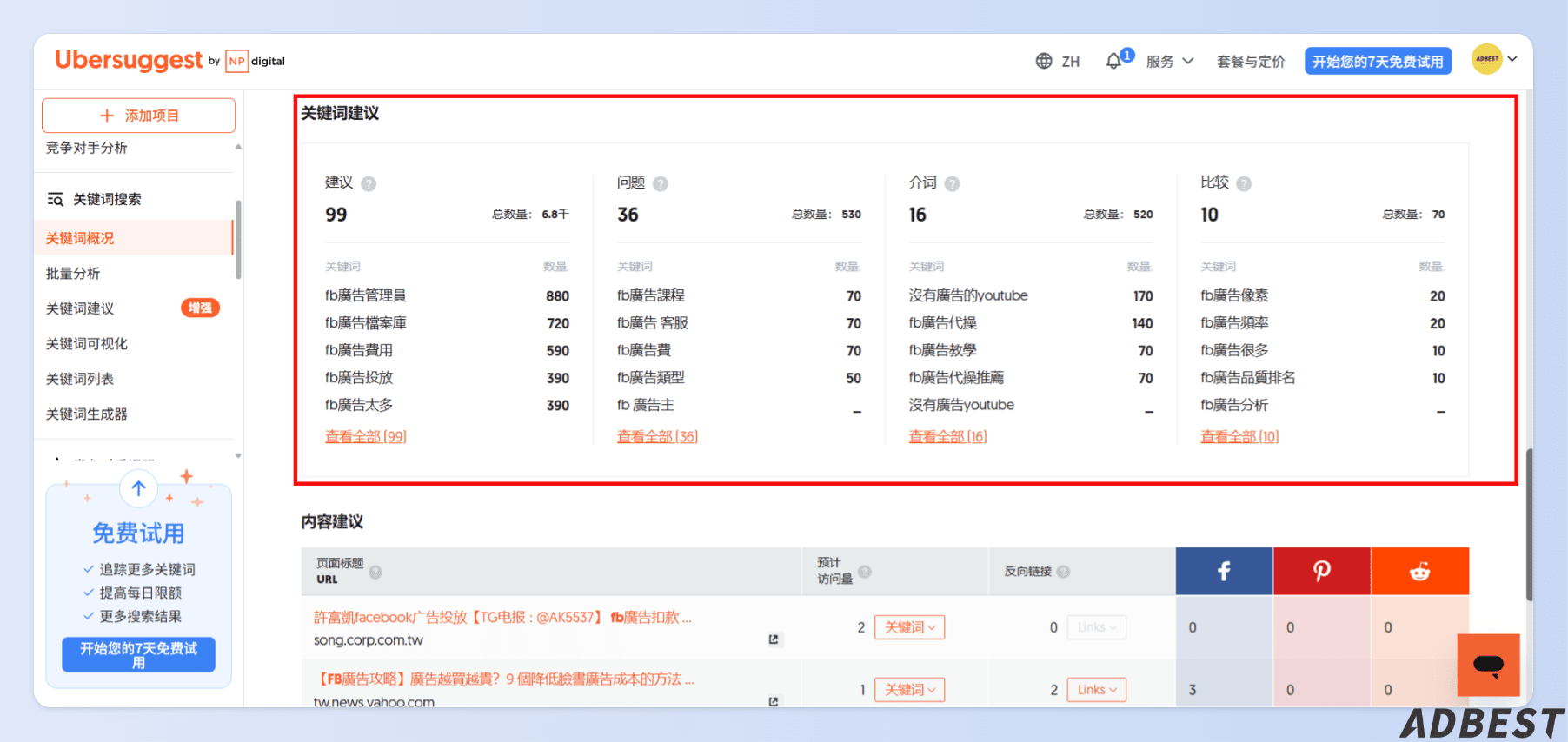Viewport: 1568px width, 742px height.
Task: Open 【FB廣告攻略】 article title
Action: click(504, 679)
